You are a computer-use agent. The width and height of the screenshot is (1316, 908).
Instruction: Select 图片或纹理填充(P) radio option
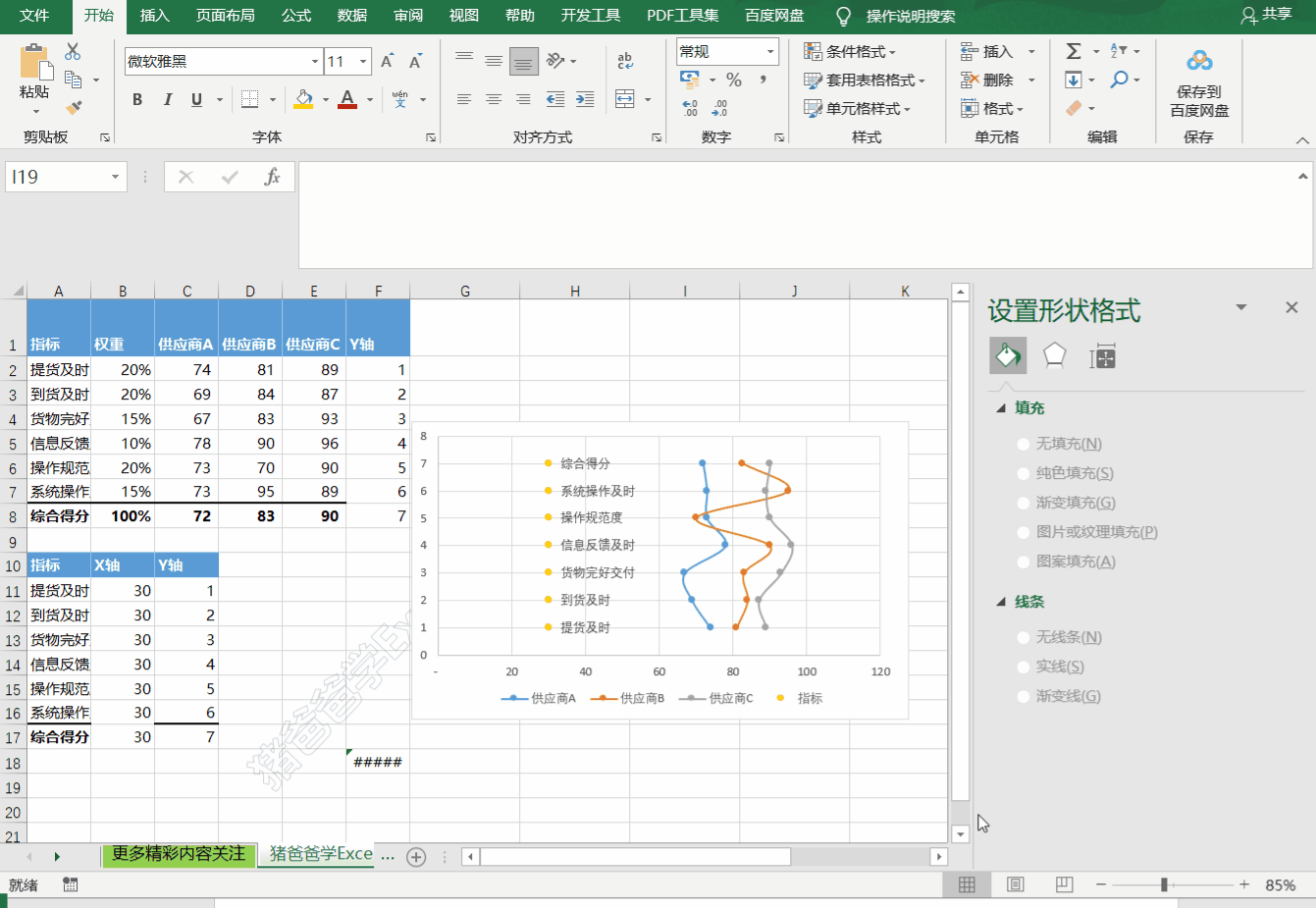click(x=1025, y=532)
